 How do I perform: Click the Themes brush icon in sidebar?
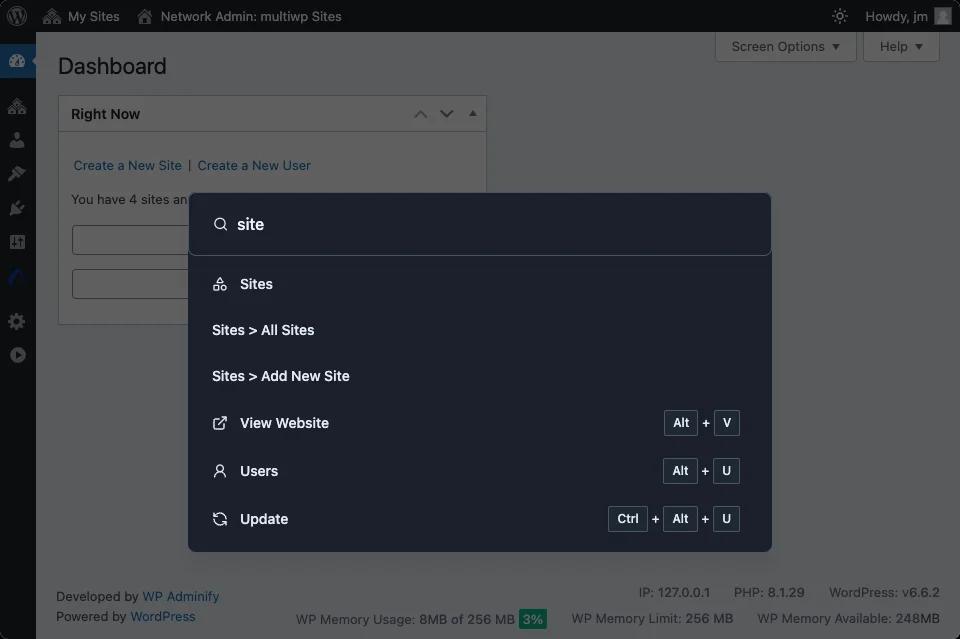(17, 173)
